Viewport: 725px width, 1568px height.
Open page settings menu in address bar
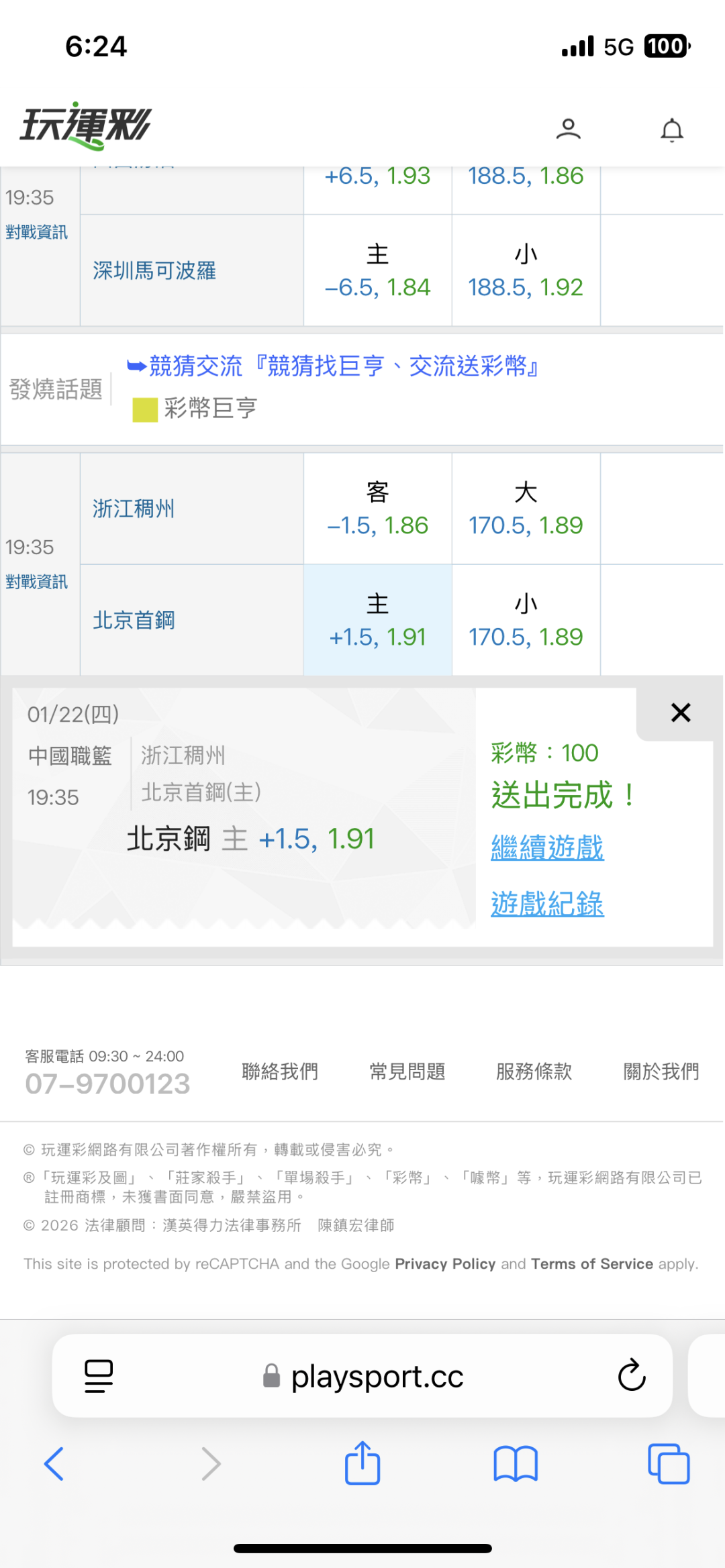(99, 1375)
